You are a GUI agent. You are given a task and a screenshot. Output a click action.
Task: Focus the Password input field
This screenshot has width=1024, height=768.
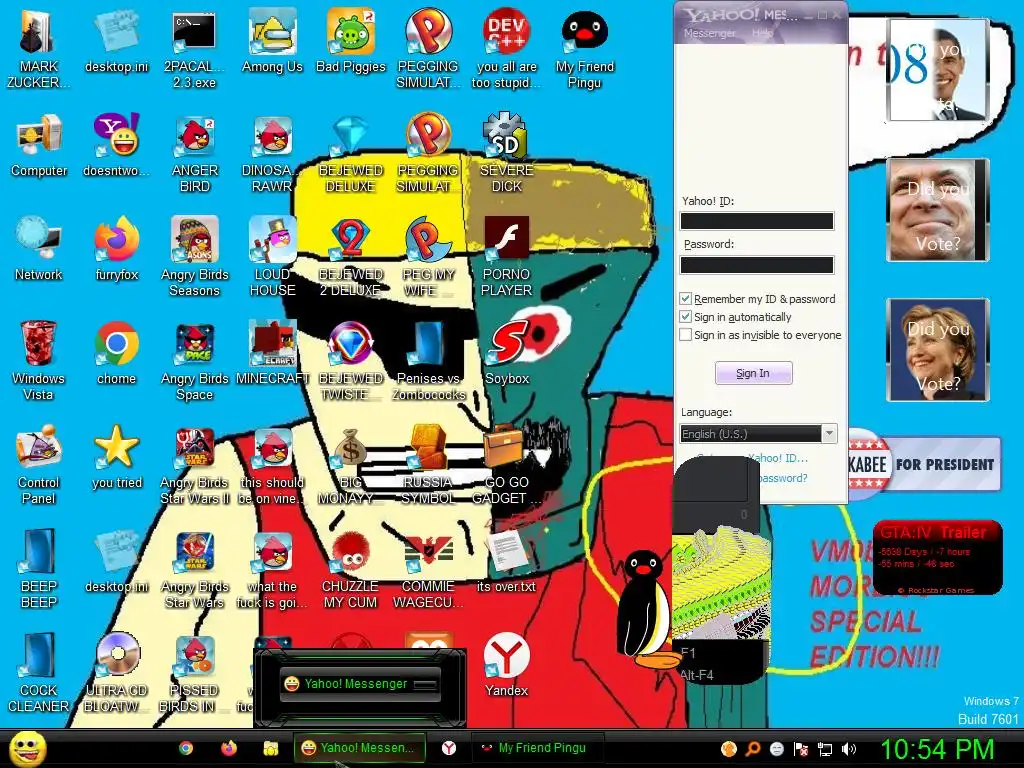(757, 264)
